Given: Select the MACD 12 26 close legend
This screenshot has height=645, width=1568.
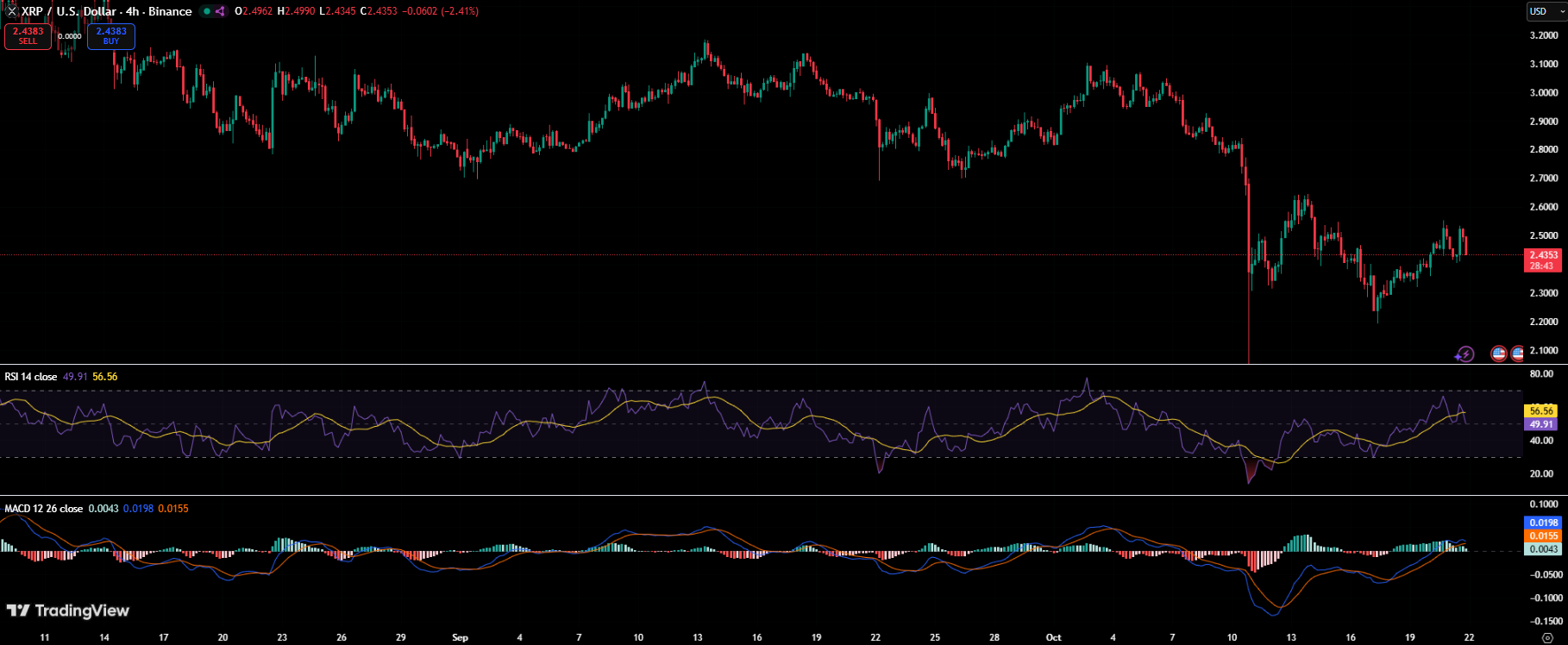Looking at the screenshot, I should (44, 509).
